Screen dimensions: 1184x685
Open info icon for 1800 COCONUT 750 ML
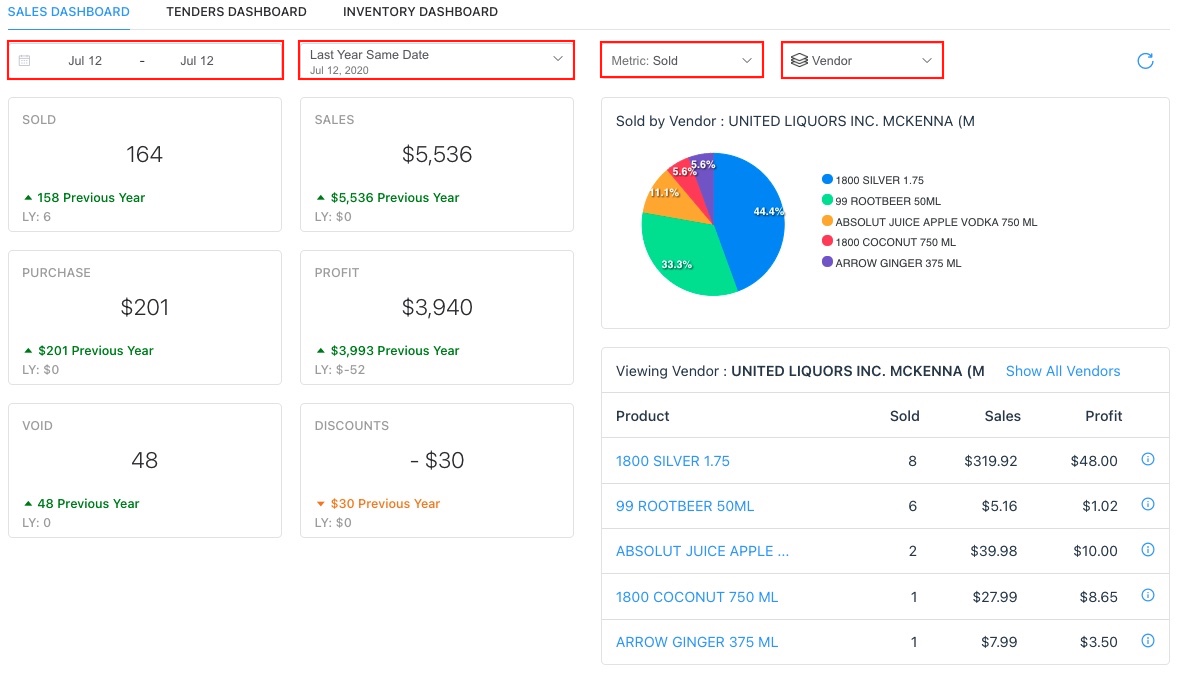(x=1148, y=596)
